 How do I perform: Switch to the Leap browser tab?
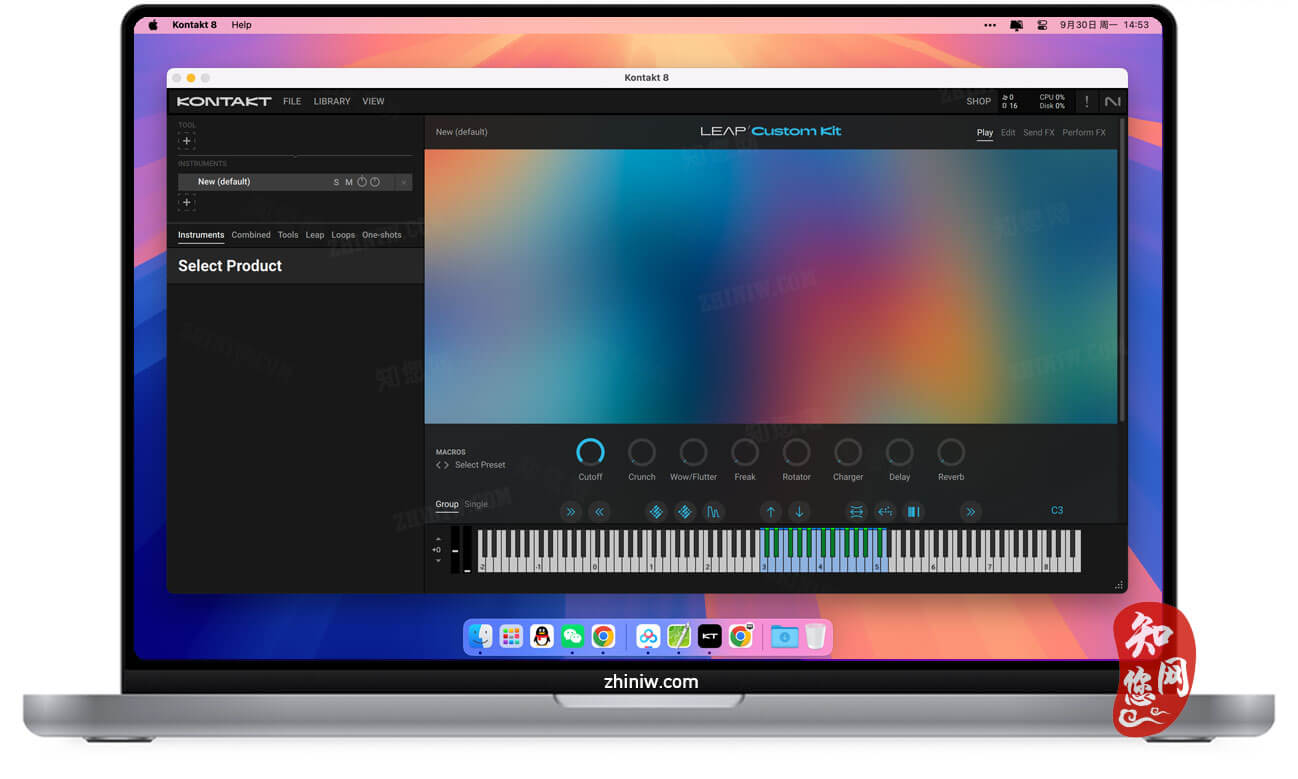315,235
